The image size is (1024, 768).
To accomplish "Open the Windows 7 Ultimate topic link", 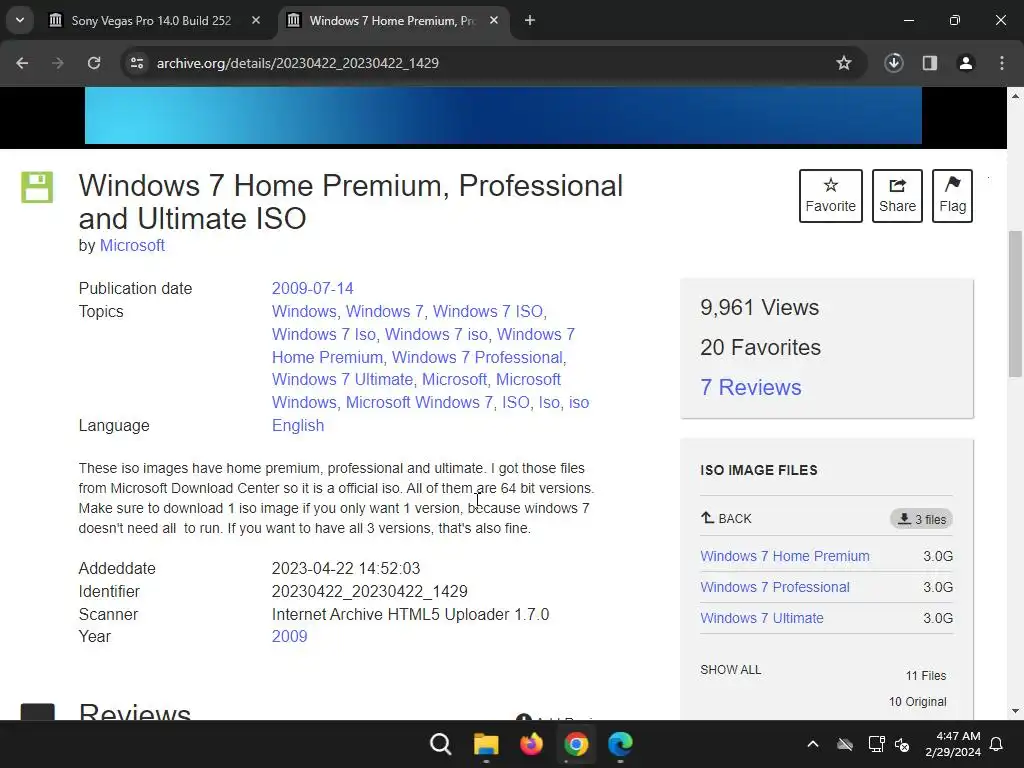I will click(342, 379).
